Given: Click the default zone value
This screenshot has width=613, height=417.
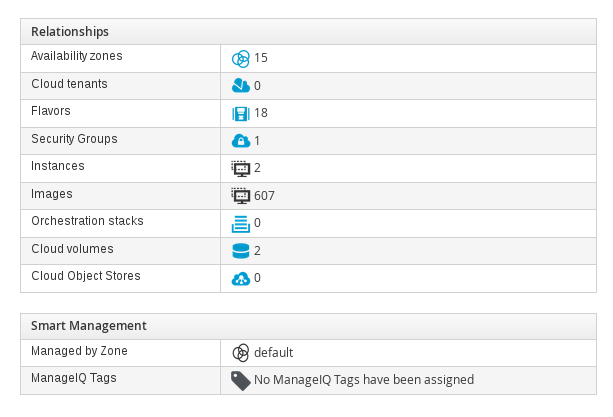Looking at the screenshot, I should (273, 353).
